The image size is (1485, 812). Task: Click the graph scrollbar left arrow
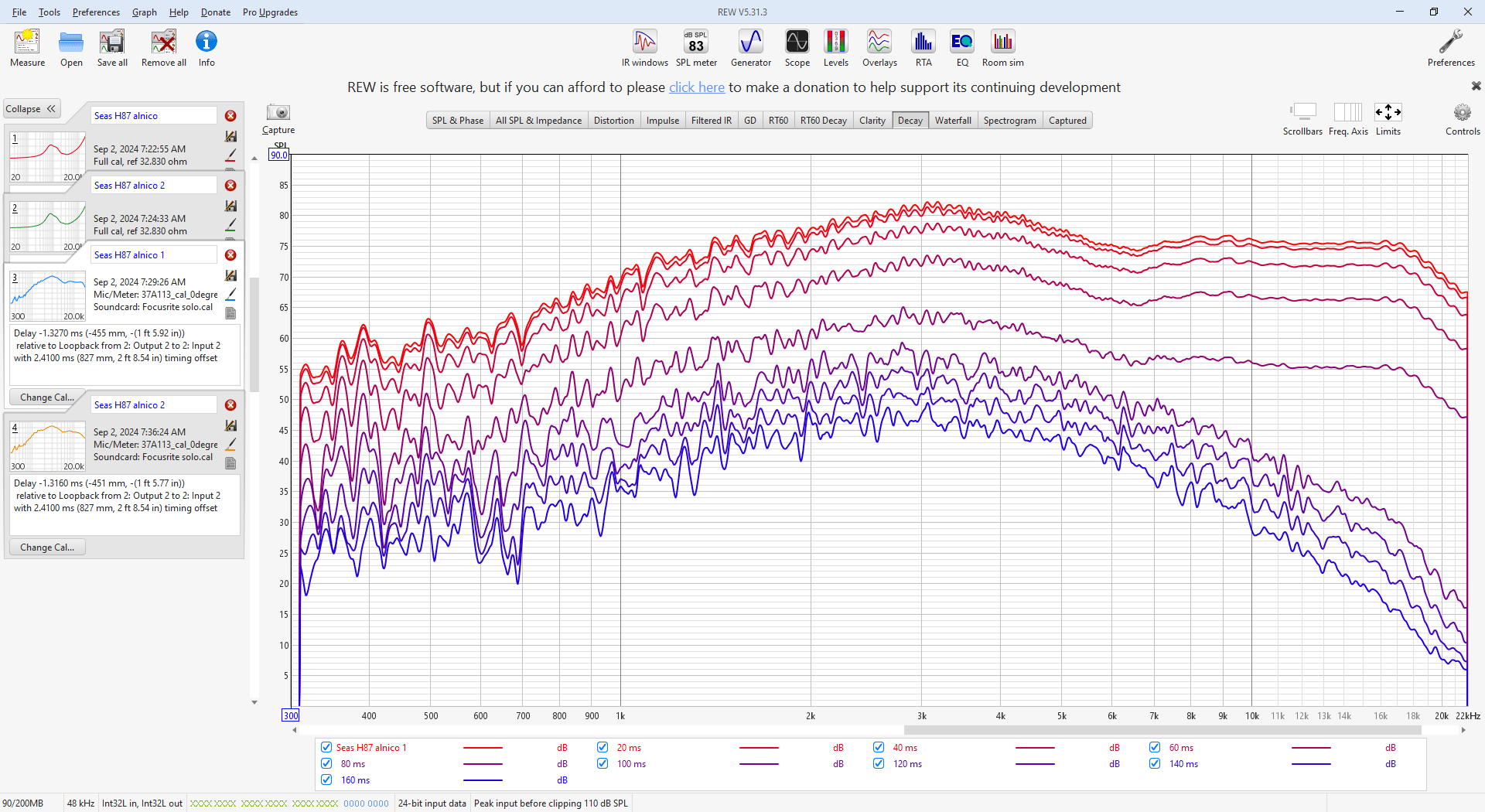295,730
